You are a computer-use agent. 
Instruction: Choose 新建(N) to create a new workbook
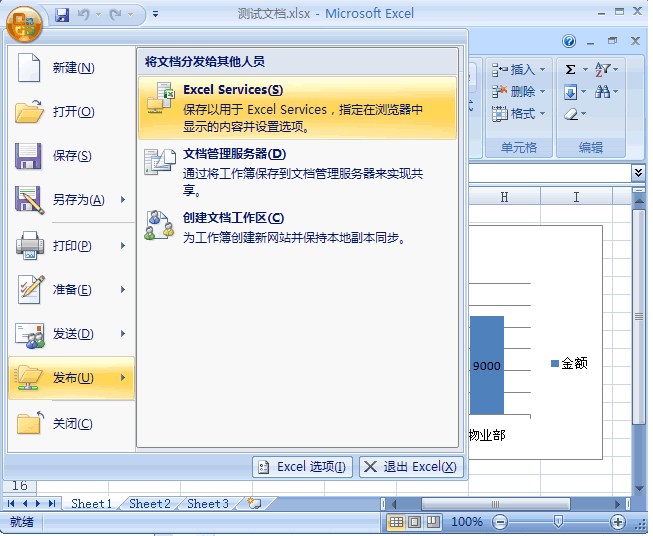(71, 67)
